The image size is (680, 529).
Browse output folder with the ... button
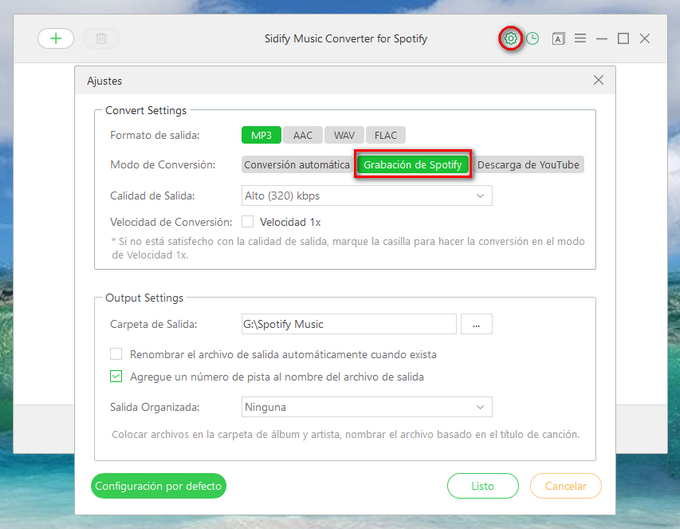click(x=477, y=324)
